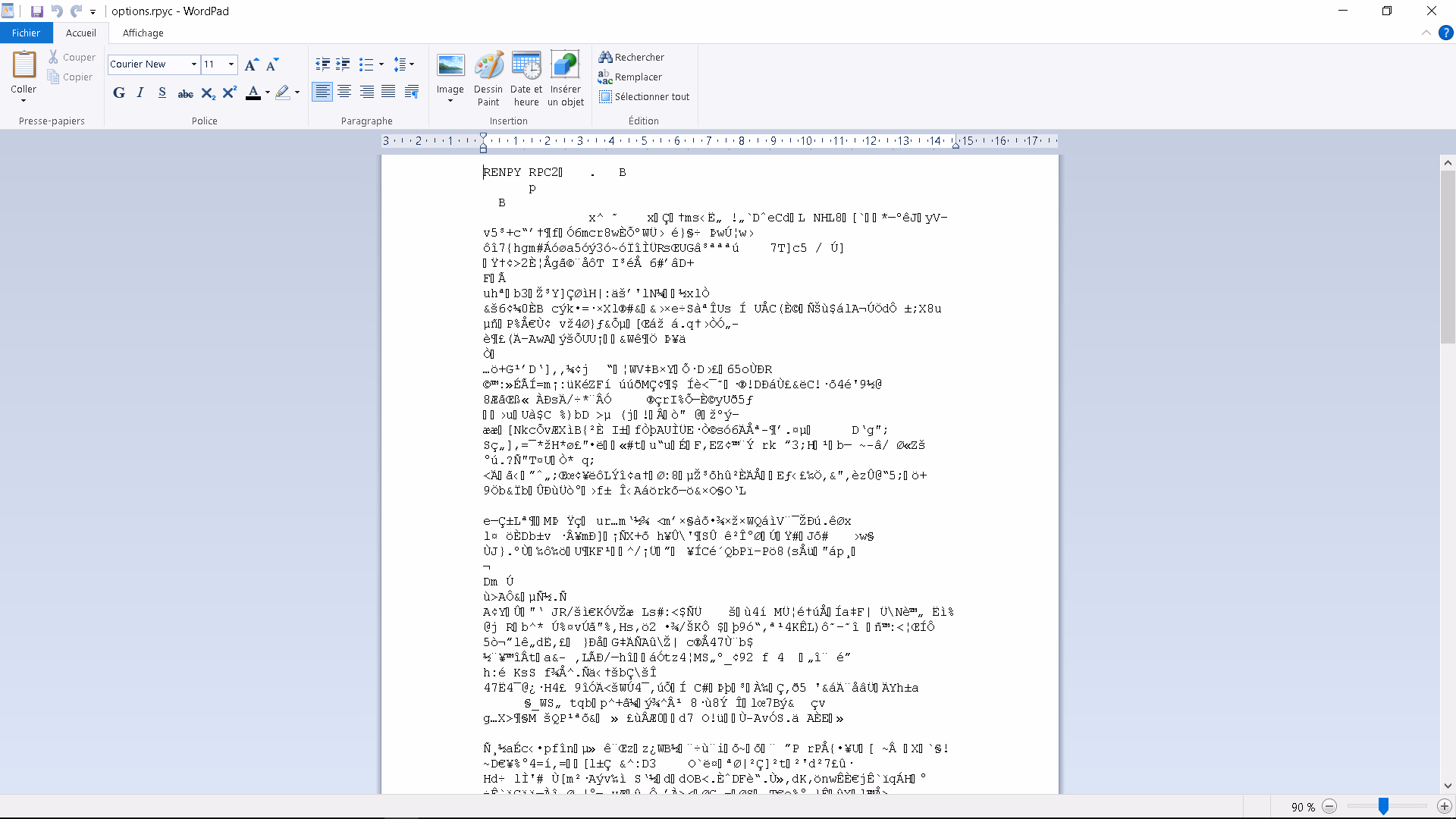
Task: Open the Fichier menu
Action: click(26, 33)
